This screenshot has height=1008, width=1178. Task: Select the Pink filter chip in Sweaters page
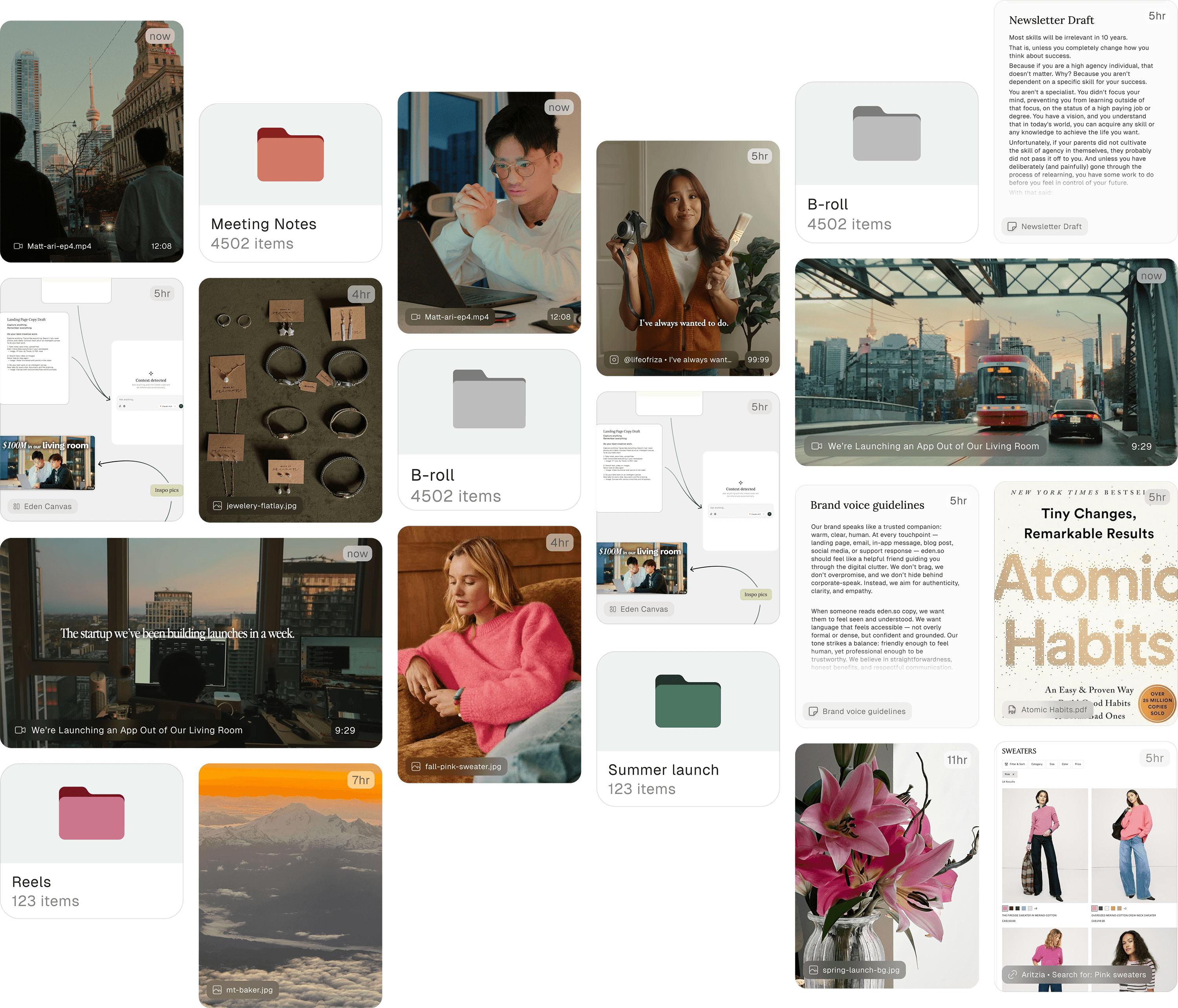pos(1009,774)
